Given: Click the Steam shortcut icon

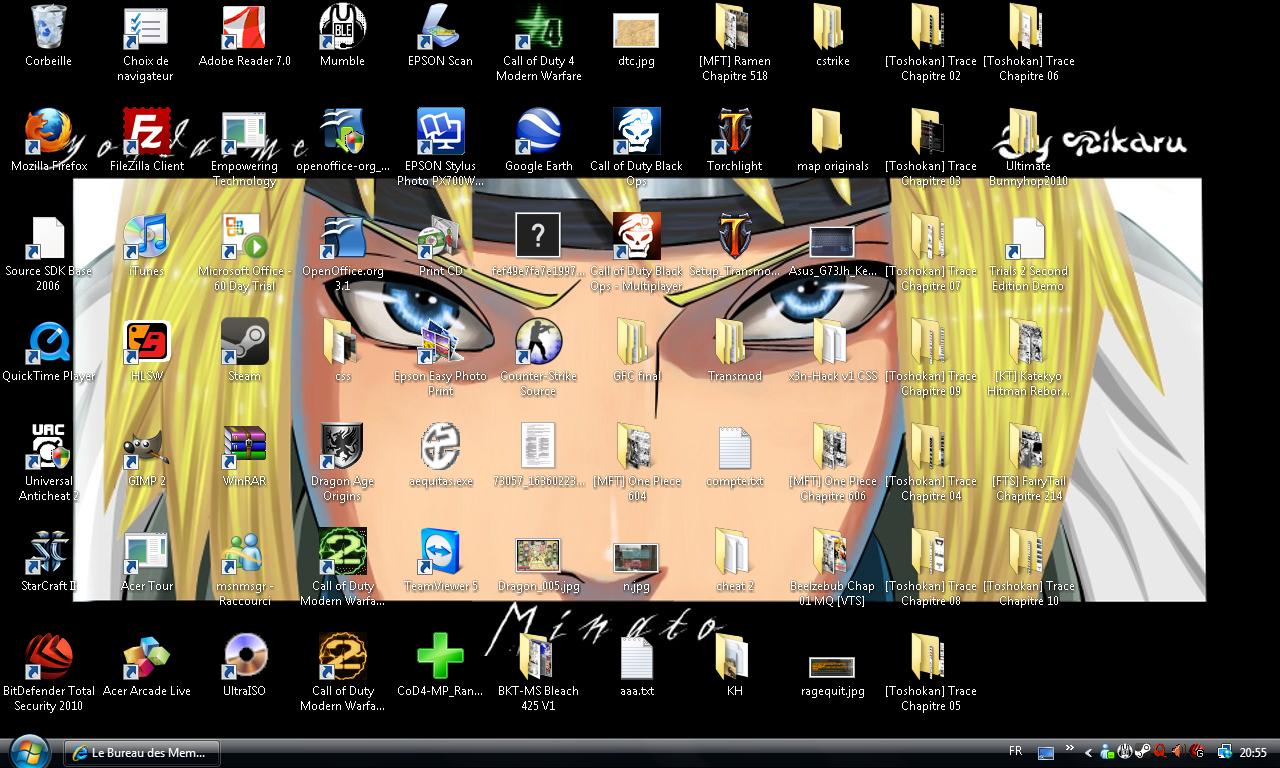Looking at the screenshot, I should coord(244,342).
